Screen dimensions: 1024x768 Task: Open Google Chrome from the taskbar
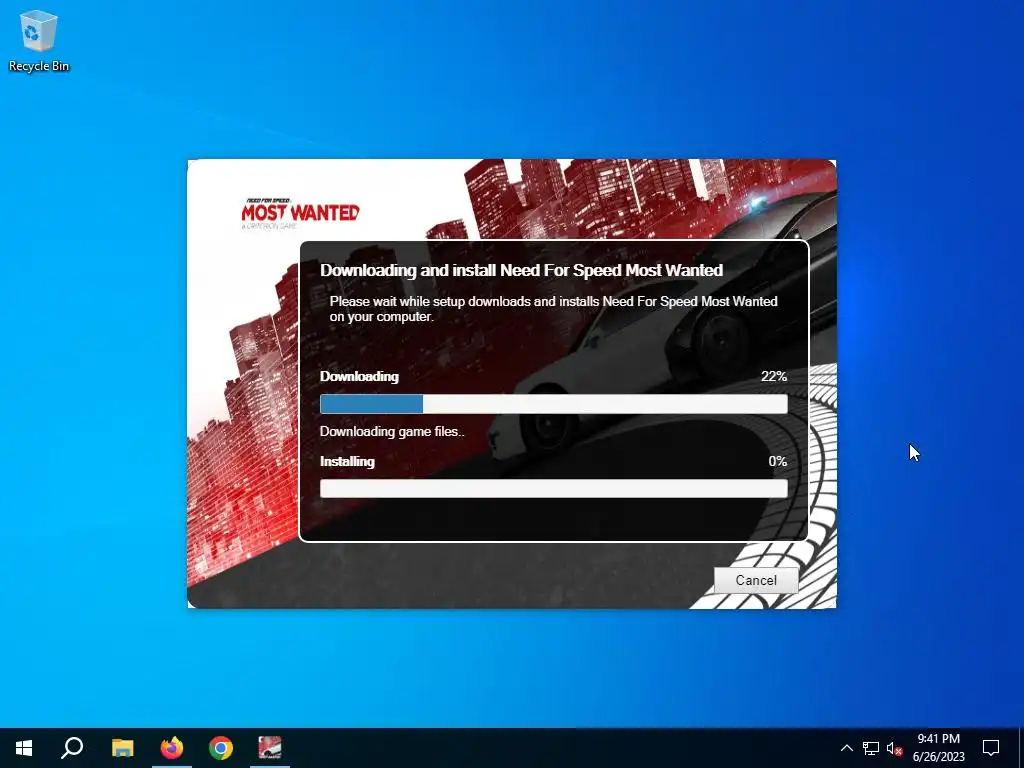click(221, 748)
